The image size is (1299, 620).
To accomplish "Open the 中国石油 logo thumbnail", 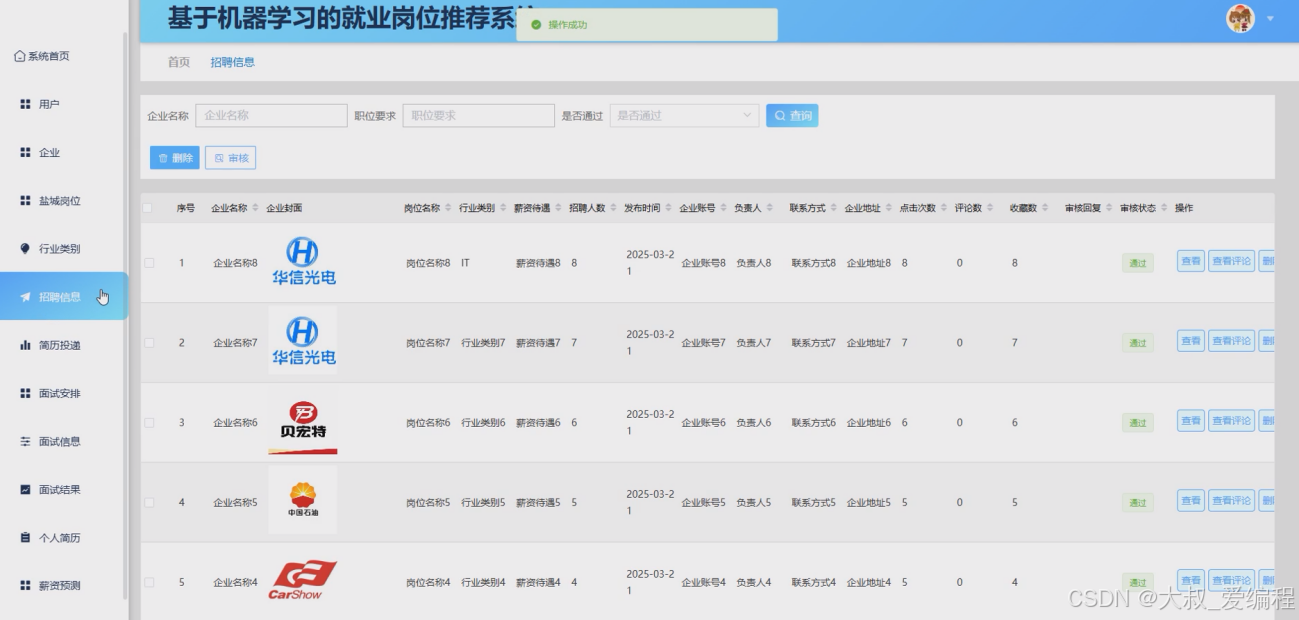I will (303, 501).
